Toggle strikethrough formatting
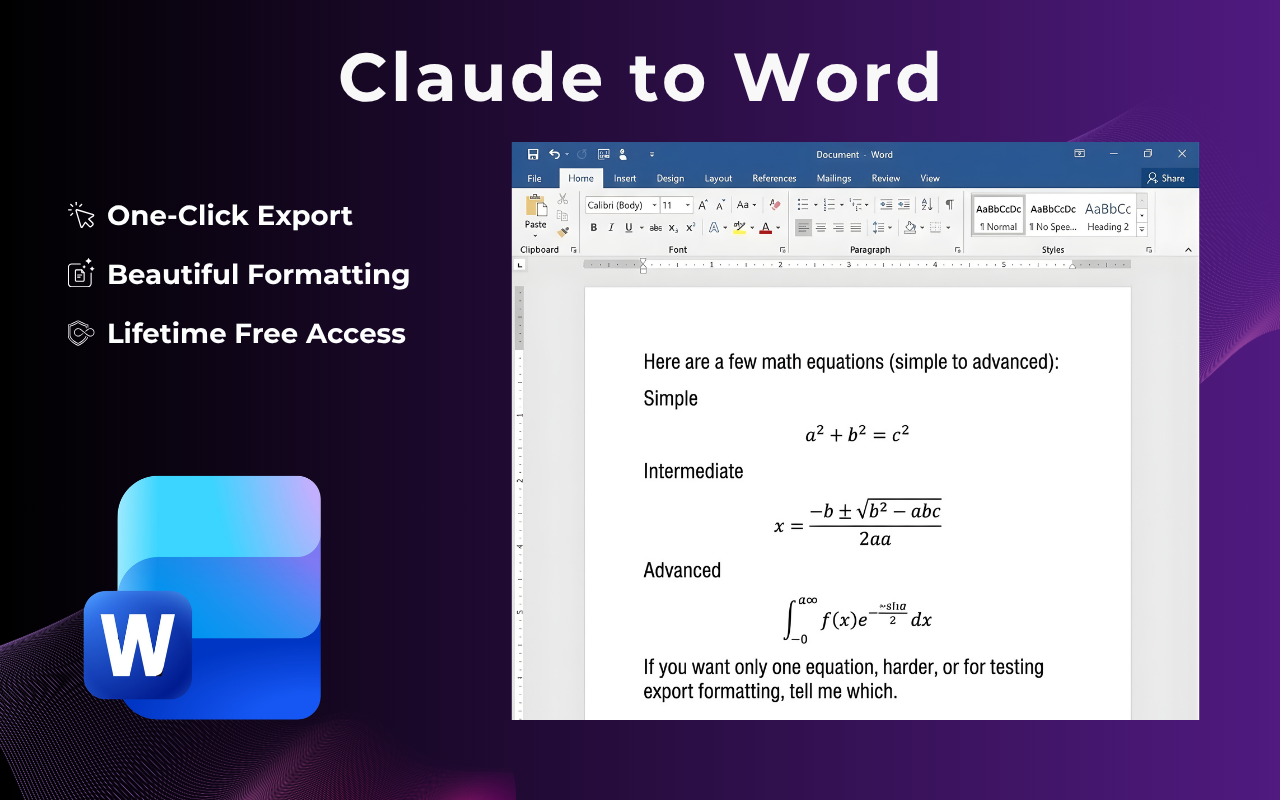This screenshot has height=800, width=1280. [654, 228]
